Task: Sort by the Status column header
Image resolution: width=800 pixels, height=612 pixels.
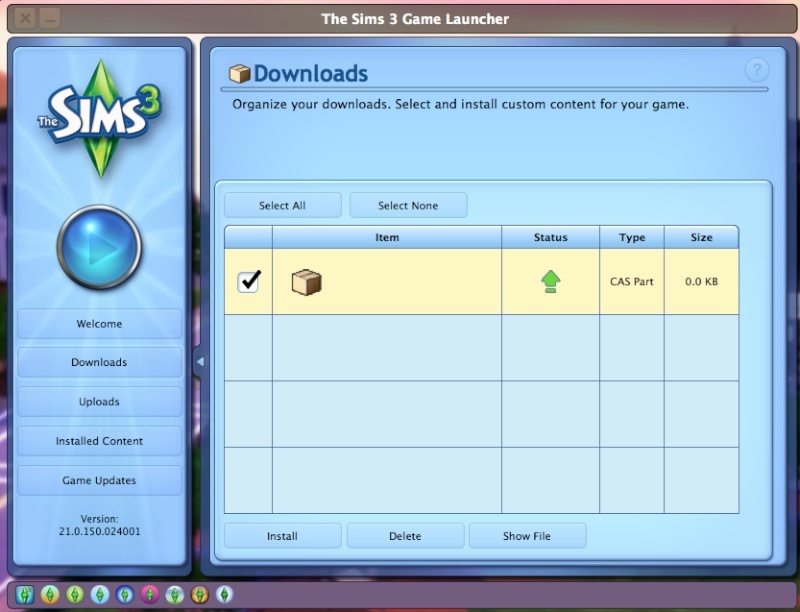Action: tap(551, 237)
